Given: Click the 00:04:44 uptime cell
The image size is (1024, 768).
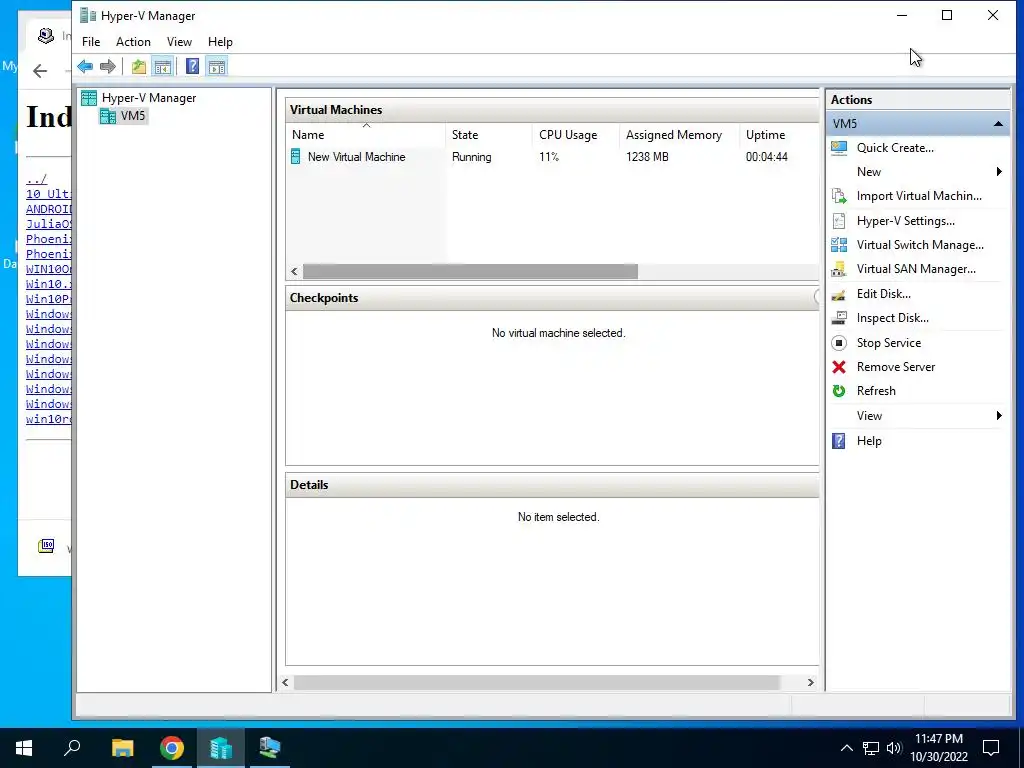Looking at the screenshot, I should tap(767, 157).
